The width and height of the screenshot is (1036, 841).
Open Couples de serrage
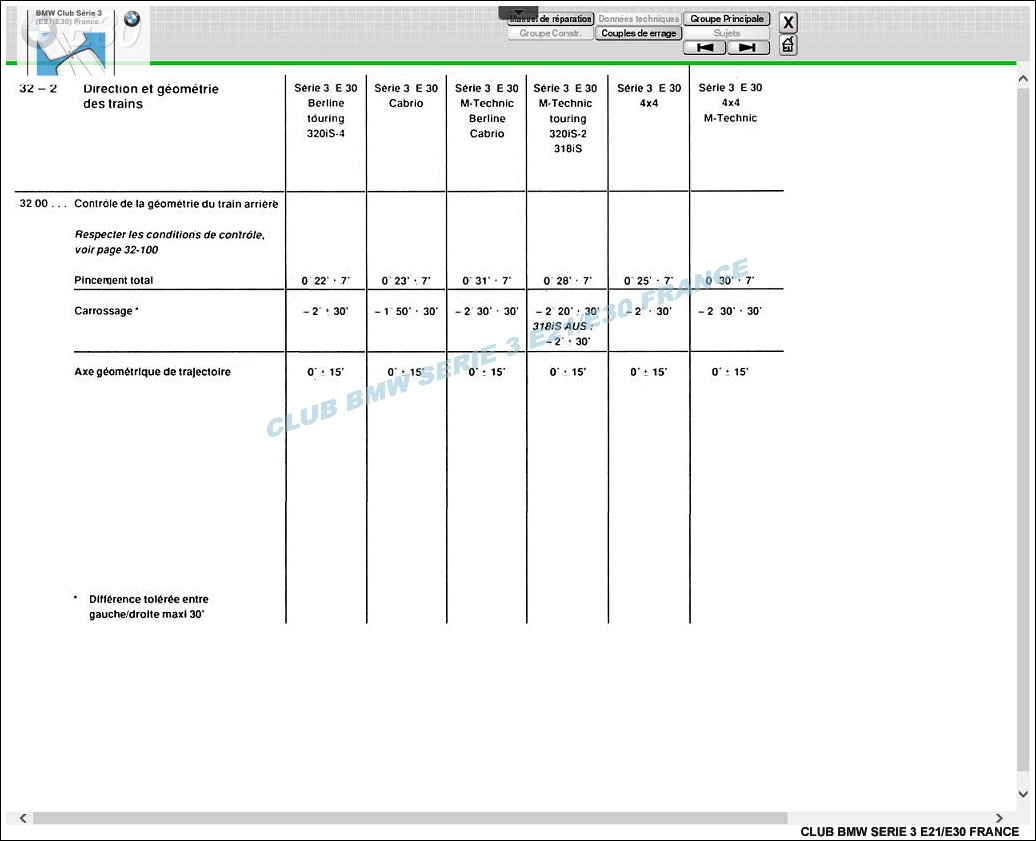[x=638, y=33]
